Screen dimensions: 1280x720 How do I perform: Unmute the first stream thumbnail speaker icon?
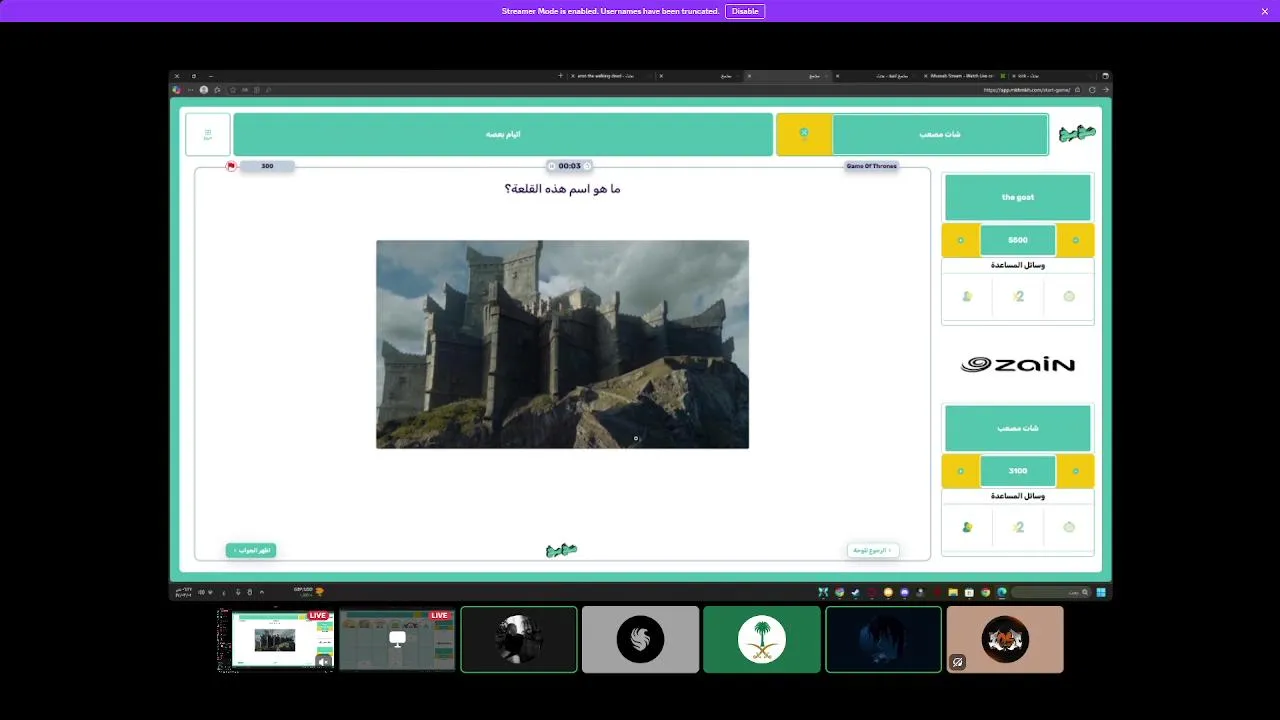click(x=323, y=661)
